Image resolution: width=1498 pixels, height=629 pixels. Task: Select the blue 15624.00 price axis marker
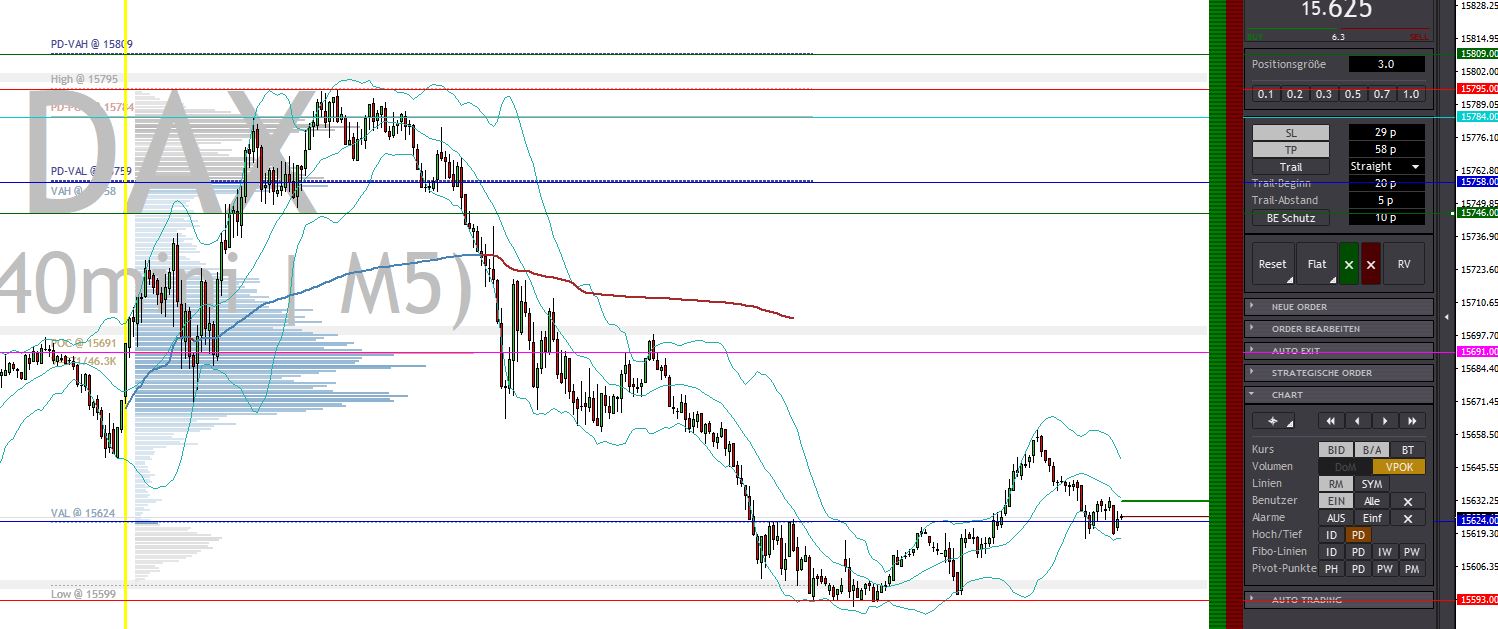1478,521
